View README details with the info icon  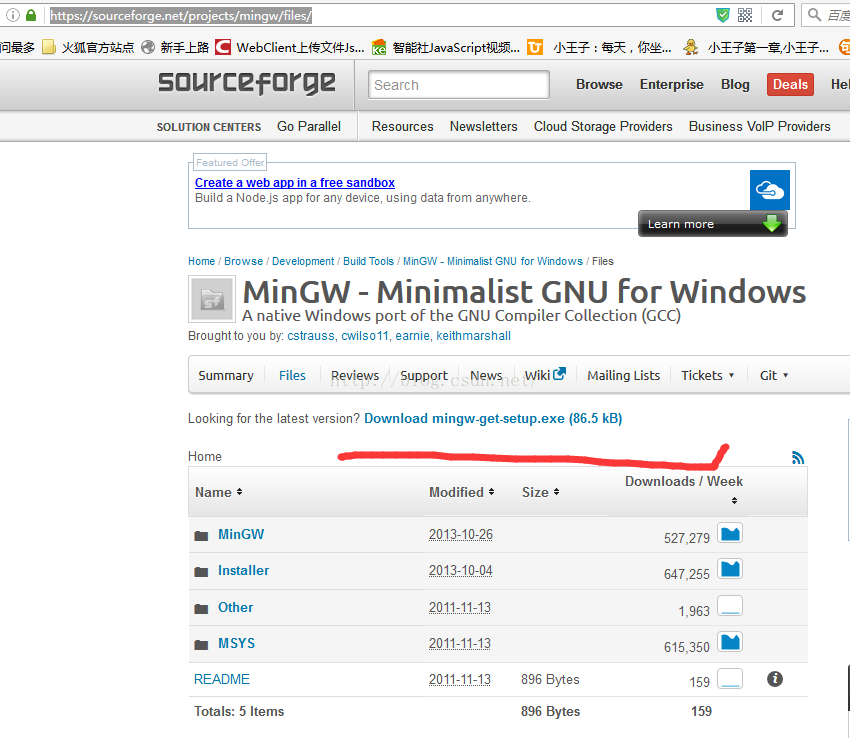(x=775, y=678)
